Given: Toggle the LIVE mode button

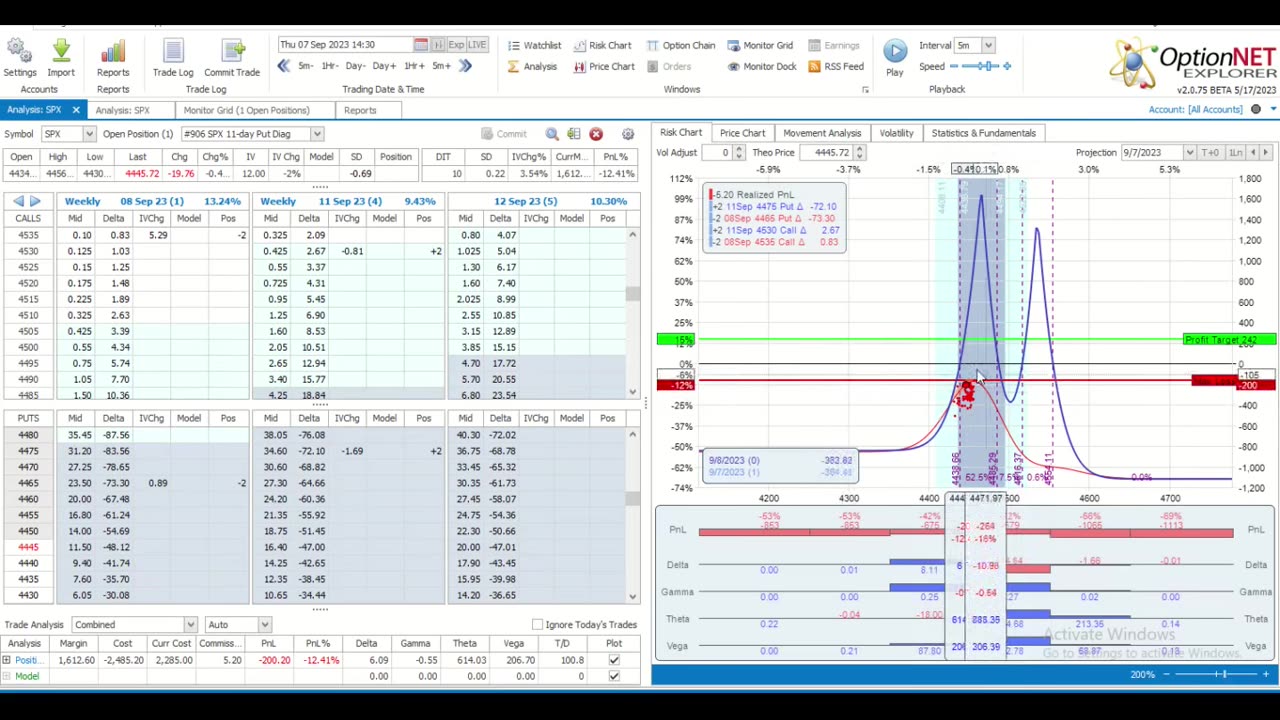Looking at the screenshot, I should (477, 45).
